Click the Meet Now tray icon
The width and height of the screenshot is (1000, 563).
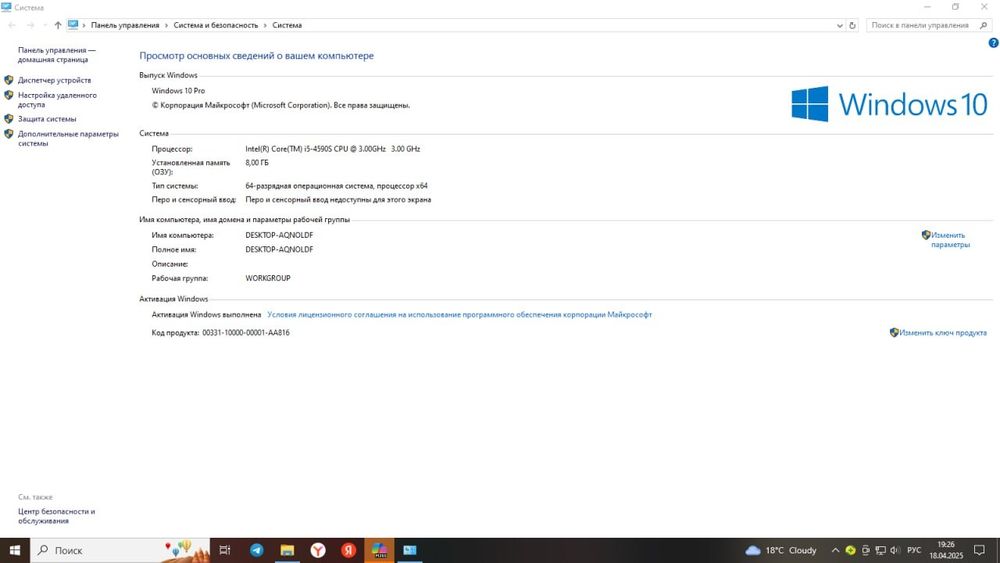pyautogui.click(x=865, y=550)
